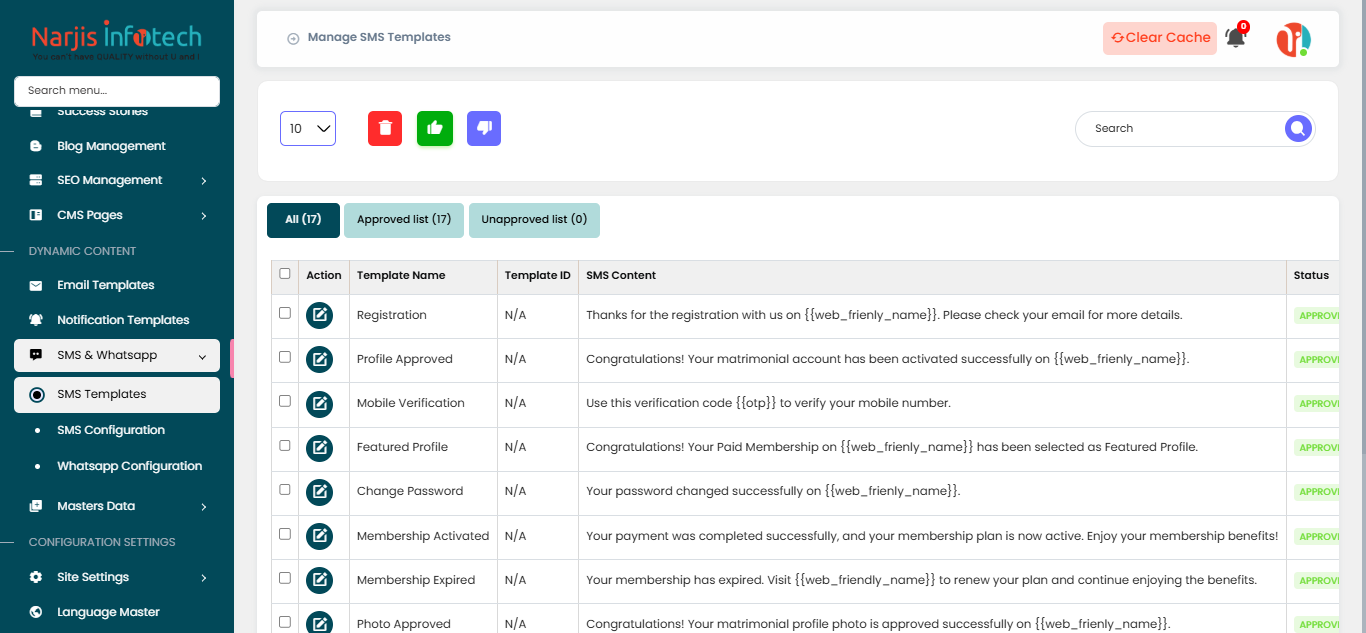Switch to the Unapproved list (0) tab

point(534,220)
